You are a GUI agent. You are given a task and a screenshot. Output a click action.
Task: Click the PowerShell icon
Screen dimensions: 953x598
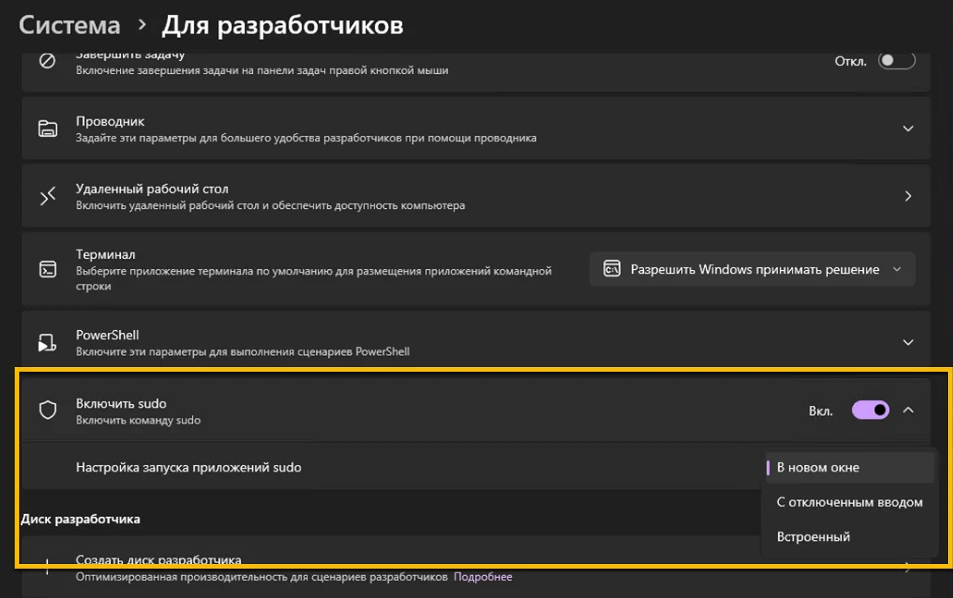point(47,343)
